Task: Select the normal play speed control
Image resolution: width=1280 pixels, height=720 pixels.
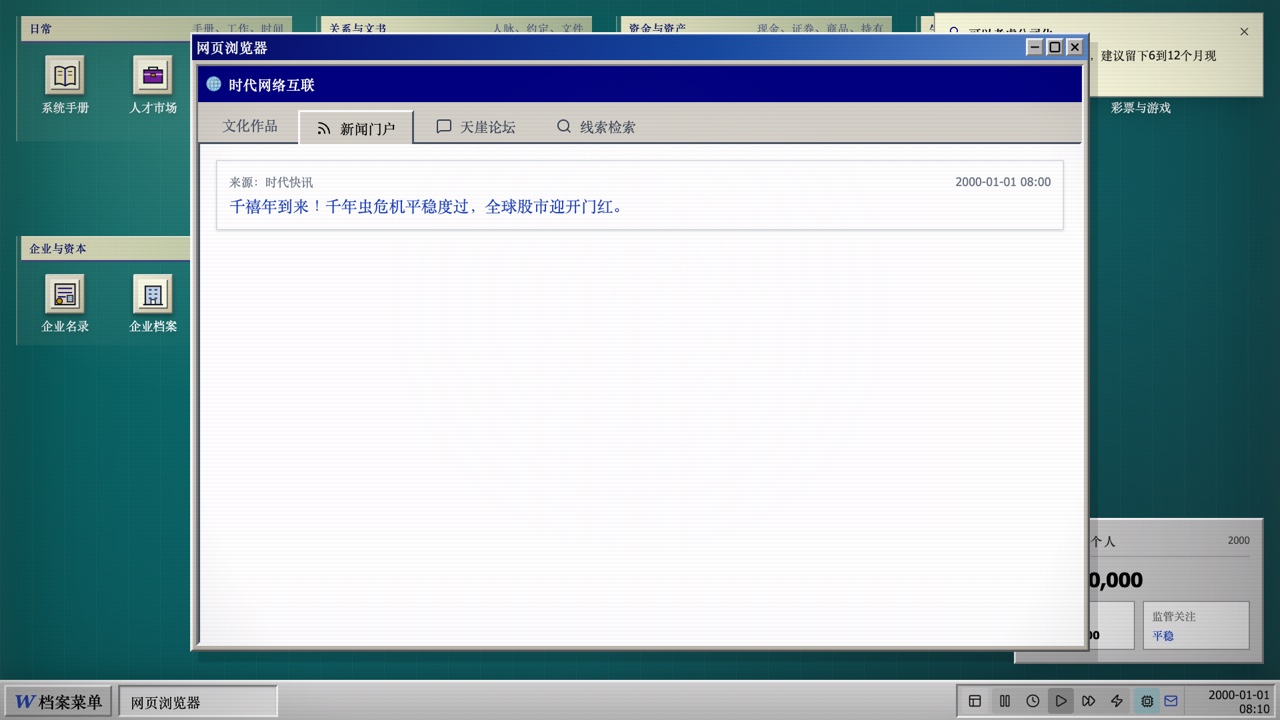Action: [x=1061, y=701]
